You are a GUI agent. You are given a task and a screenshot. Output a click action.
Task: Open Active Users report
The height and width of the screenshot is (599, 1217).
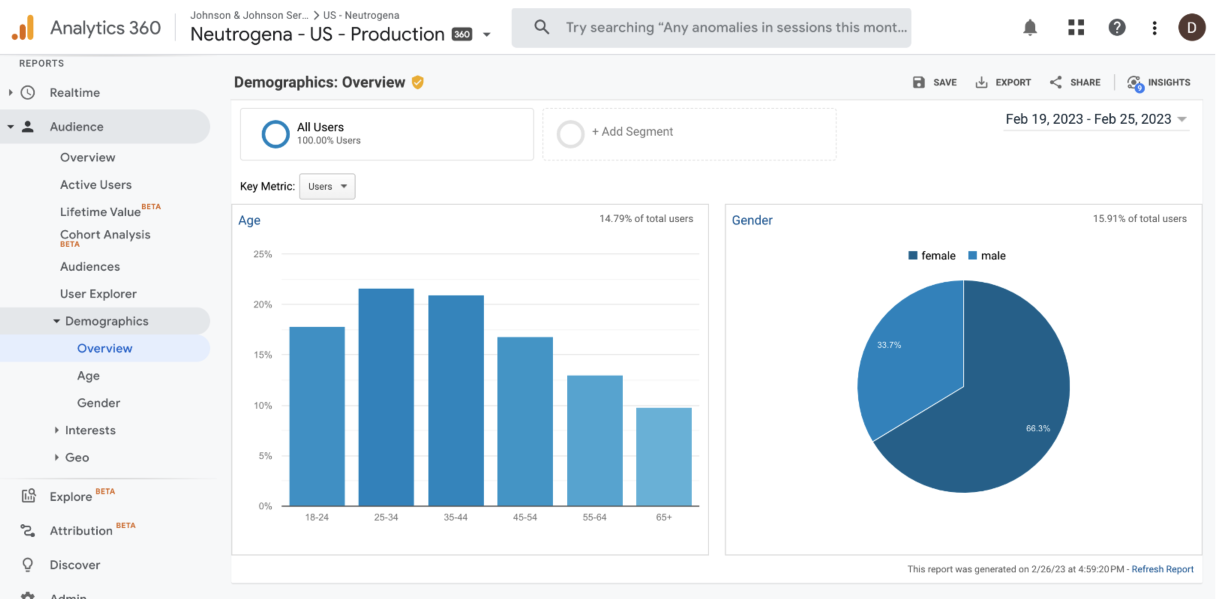point(96,184)
